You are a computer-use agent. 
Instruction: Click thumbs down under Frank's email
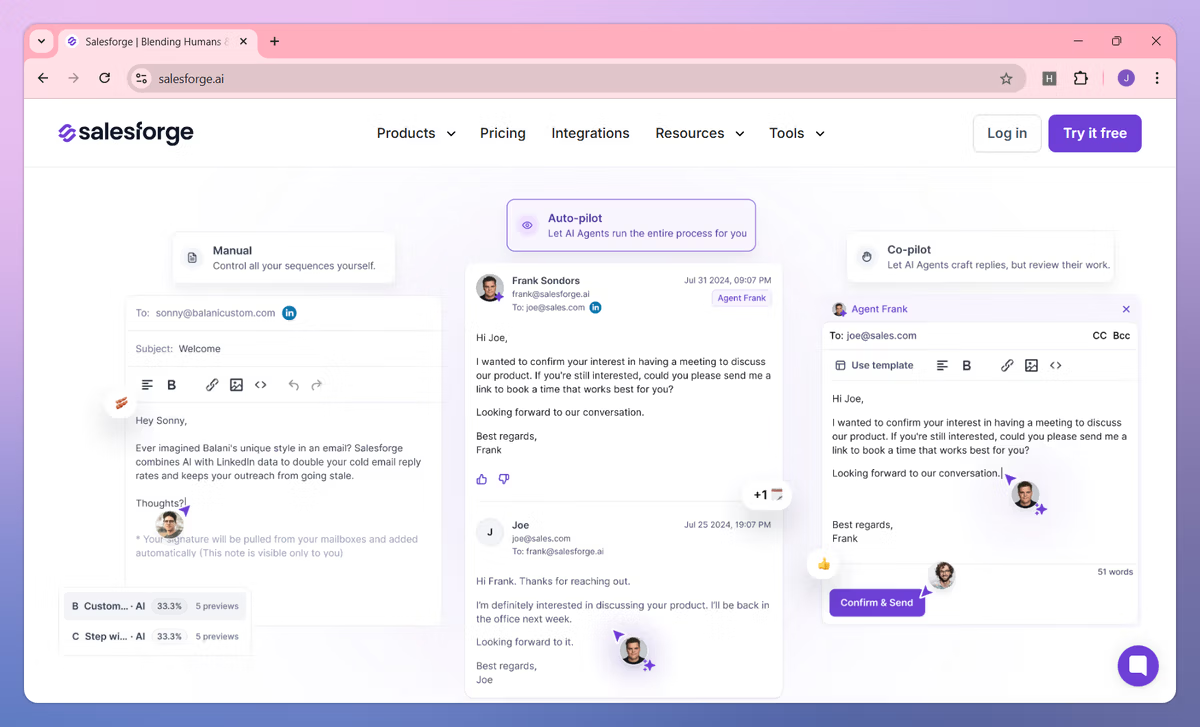coord(504,479)
